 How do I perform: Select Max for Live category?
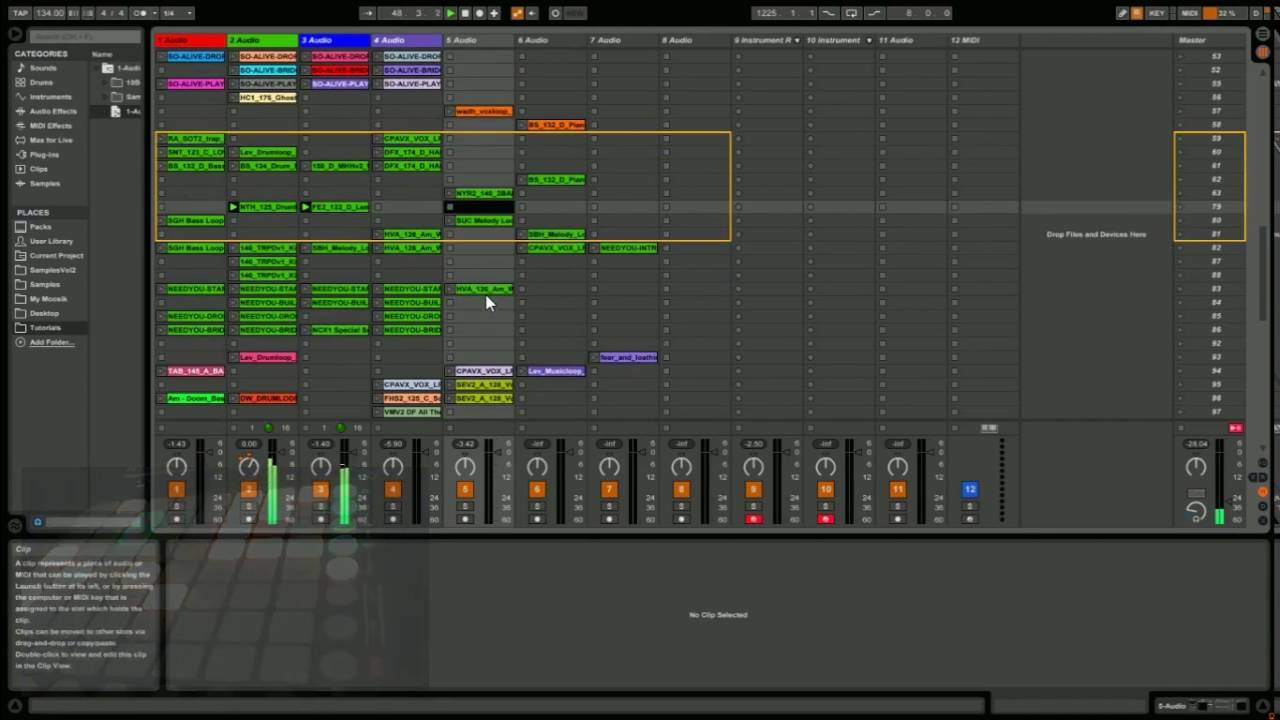[51, 140]
